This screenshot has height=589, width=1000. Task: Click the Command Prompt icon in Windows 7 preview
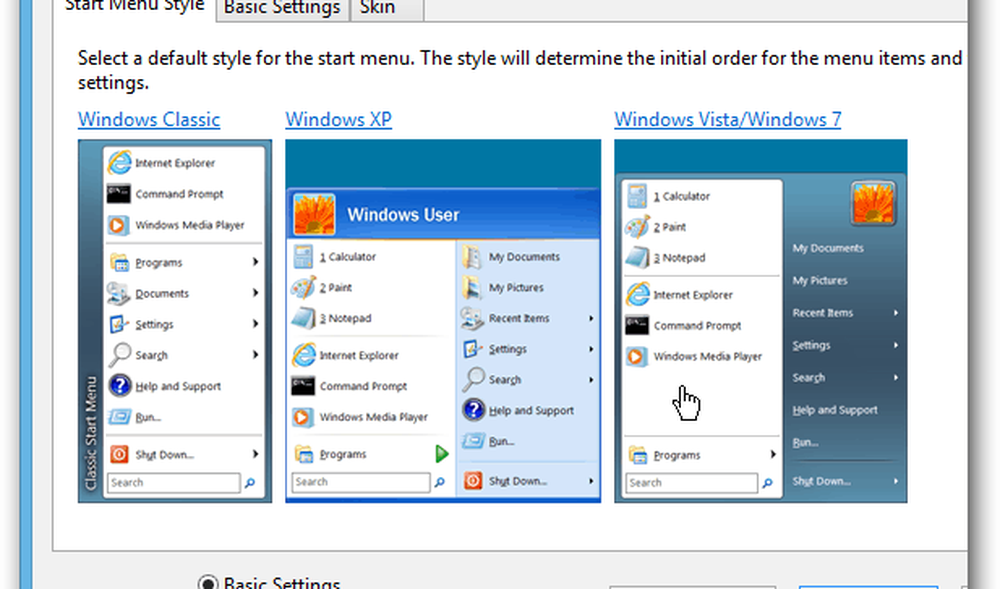coord(637,325)
